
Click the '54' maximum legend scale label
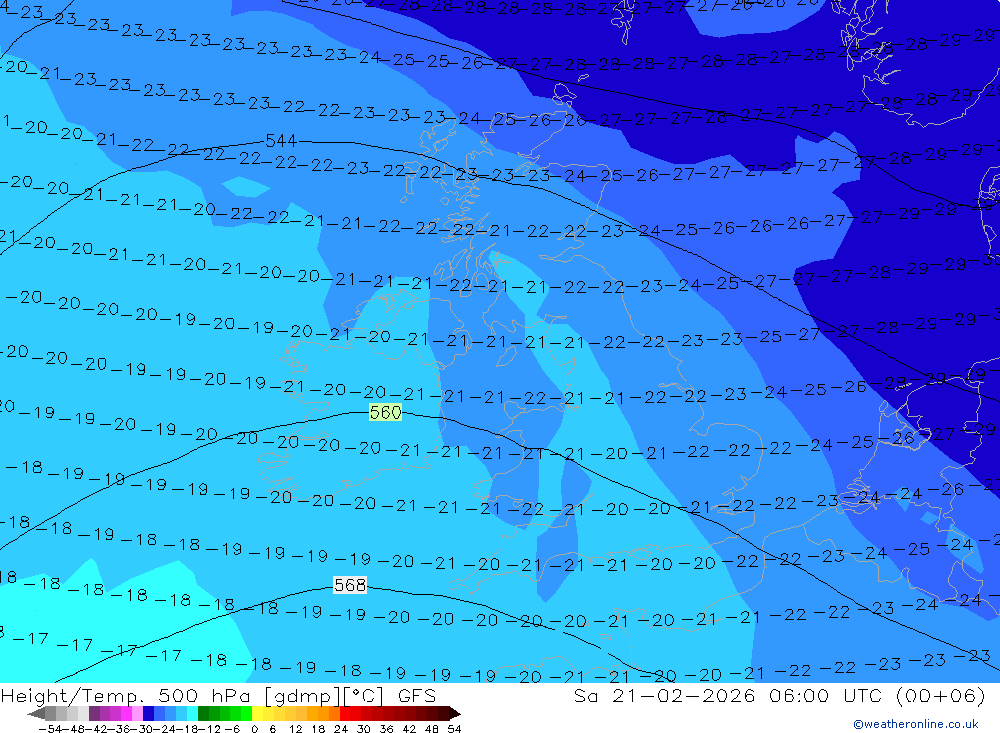[x=454, y=729]
